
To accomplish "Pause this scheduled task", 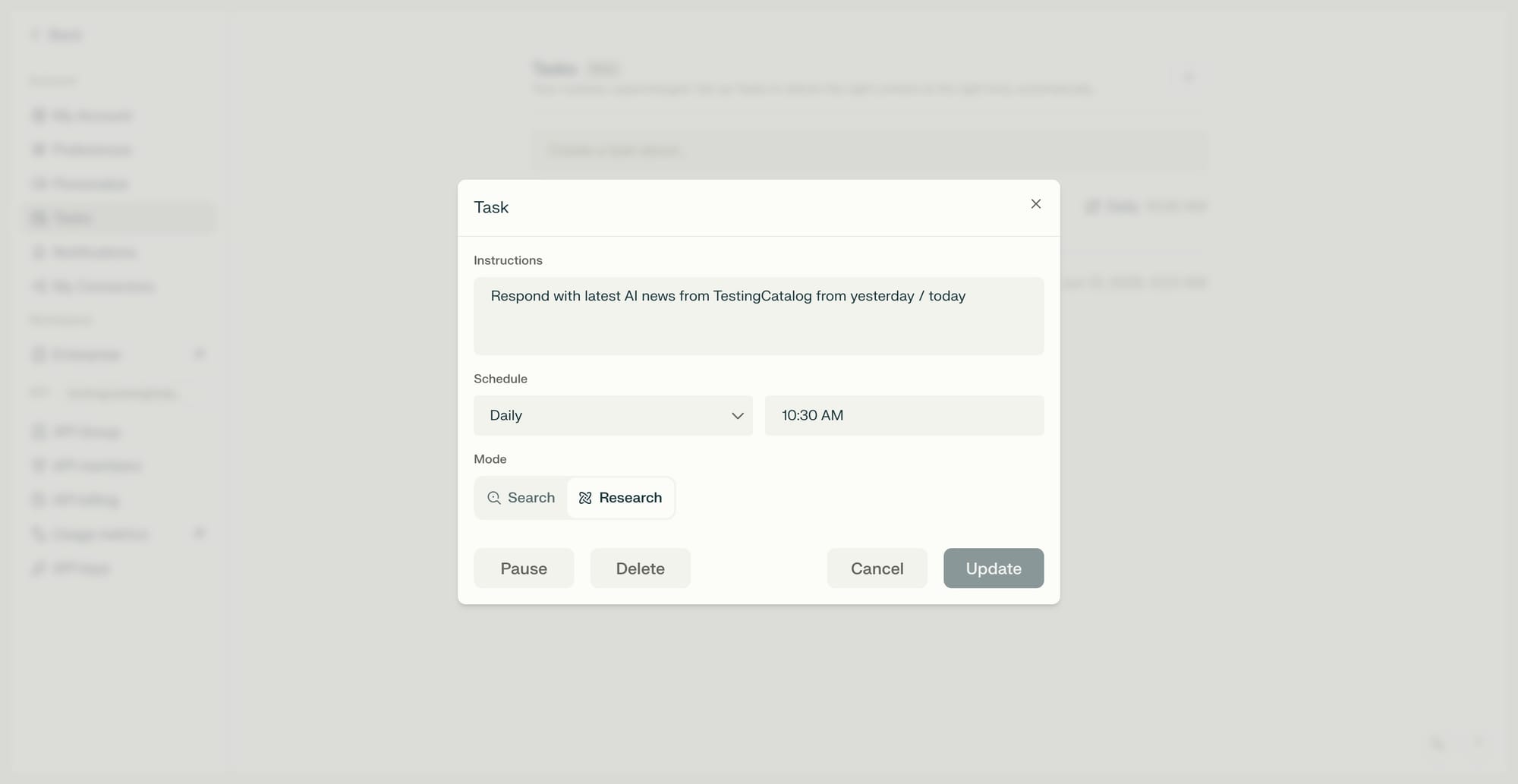I will tap(524, 568).
